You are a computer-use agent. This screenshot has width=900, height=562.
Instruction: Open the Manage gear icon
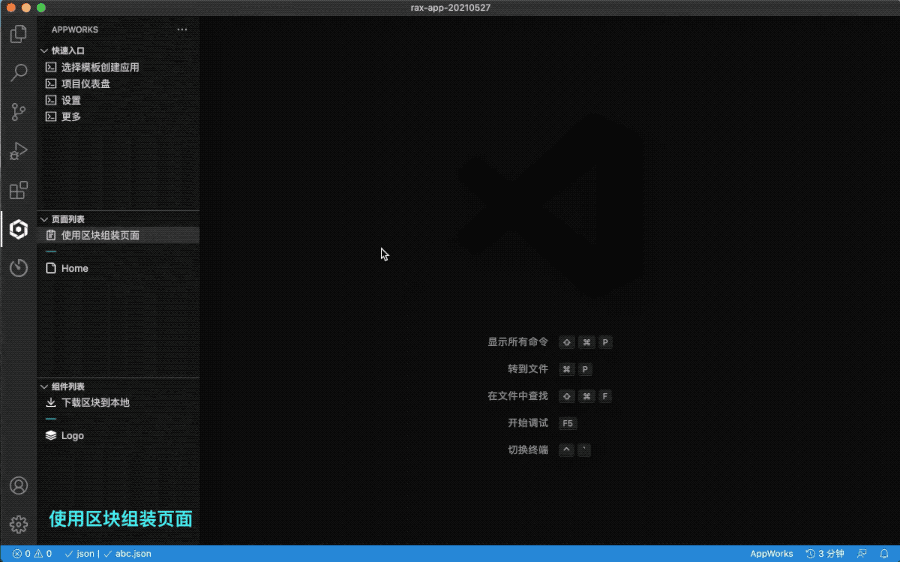(x=18, y=524)
